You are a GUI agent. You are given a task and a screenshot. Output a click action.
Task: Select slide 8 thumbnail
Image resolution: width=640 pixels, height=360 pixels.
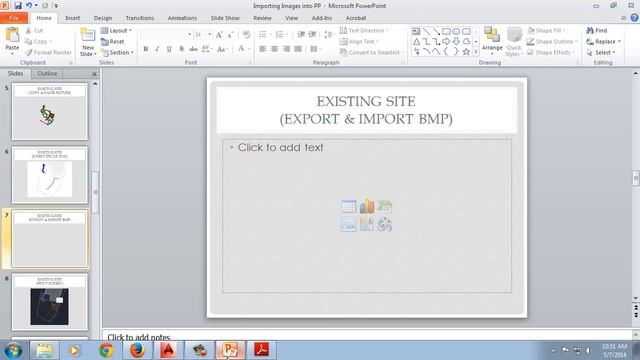50,302
